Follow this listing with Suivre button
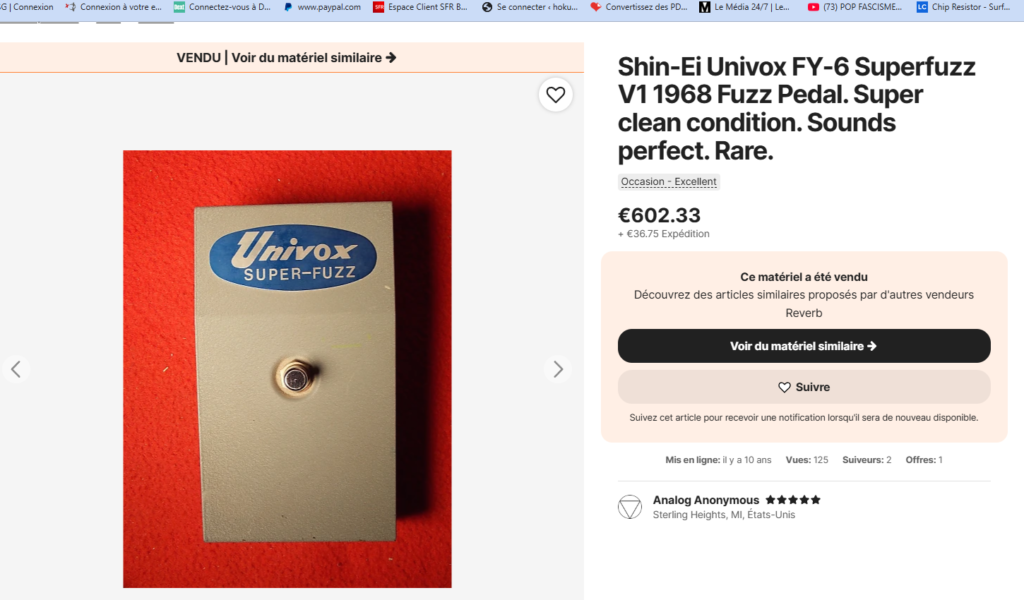This screenshot has height=600, width=1024. pyautogui.click(x=804, y=387)
